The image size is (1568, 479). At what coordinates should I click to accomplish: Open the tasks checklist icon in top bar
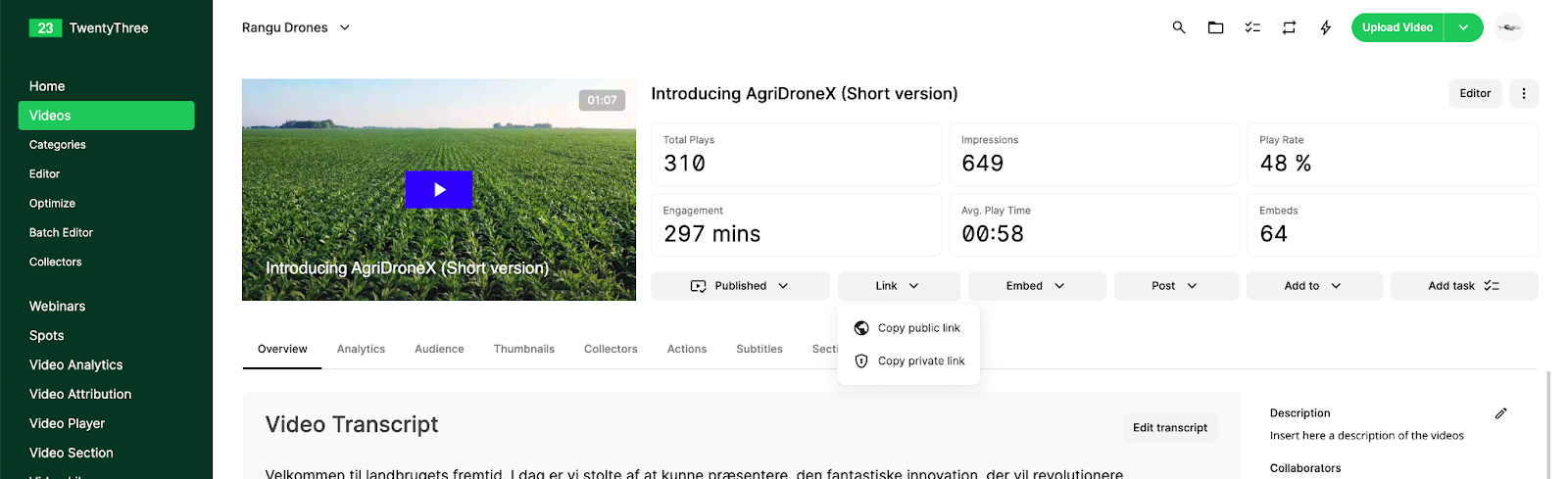click(x=1252, y=27)
